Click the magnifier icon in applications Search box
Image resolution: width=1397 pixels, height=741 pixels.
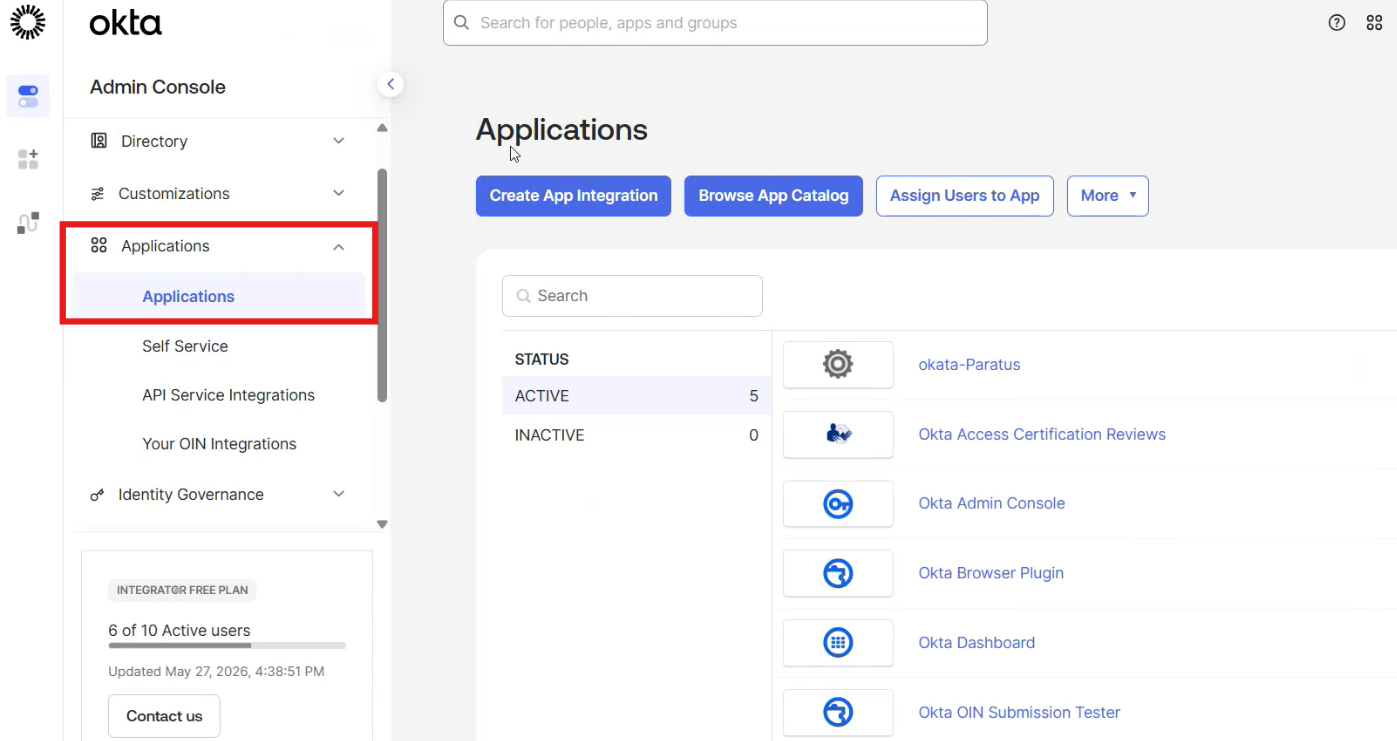(x=523, y=296)
